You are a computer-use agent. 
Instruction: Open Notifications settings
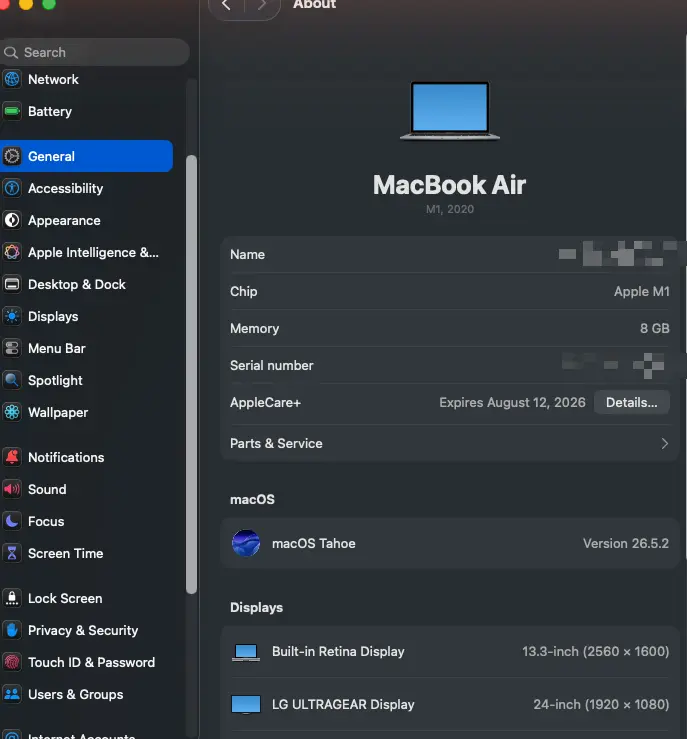[87, 457]
